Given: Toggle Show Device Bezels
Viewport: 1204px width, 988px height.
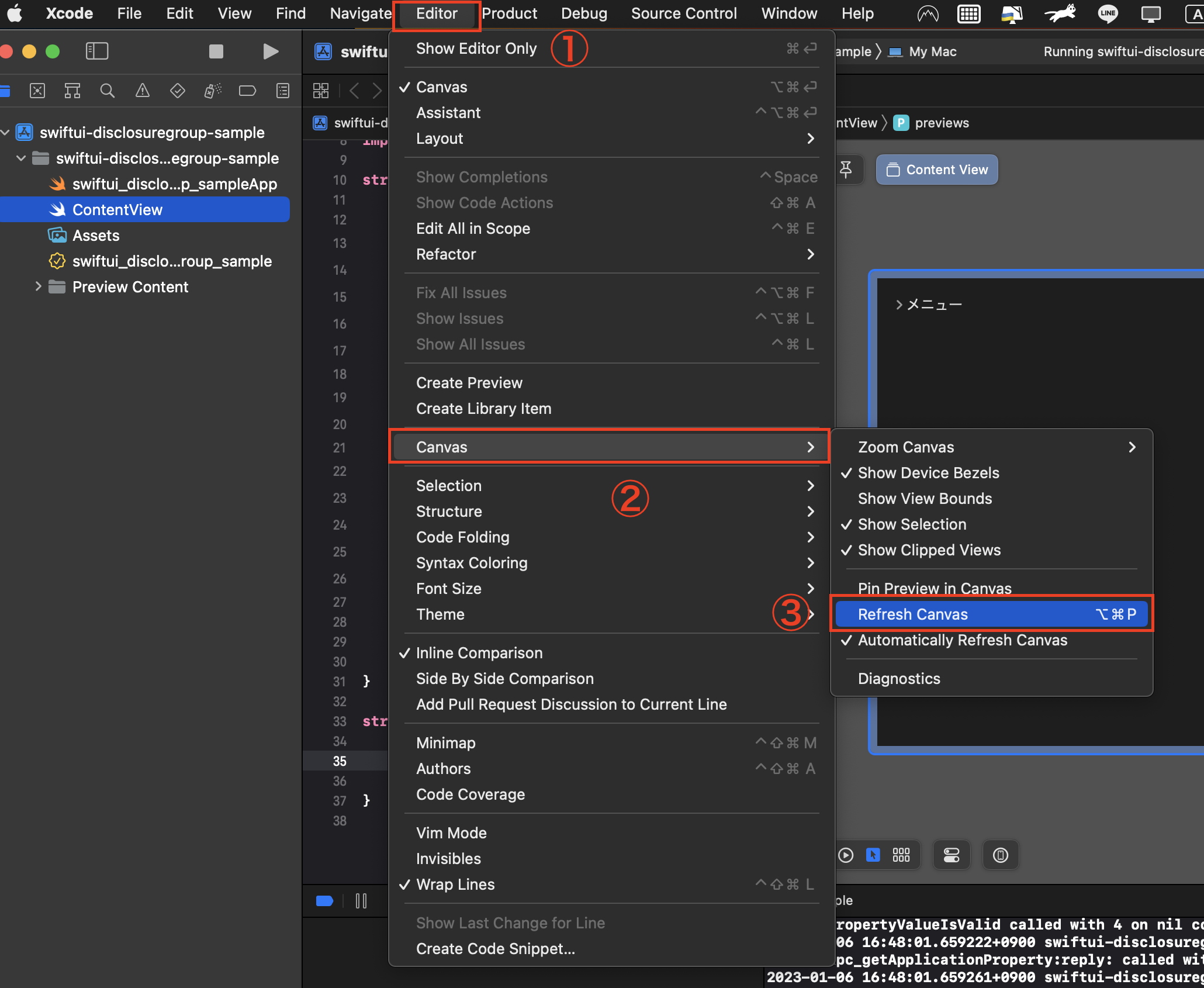Looking at the screenshot, I should pyautogui.click(x=992, y=473).
